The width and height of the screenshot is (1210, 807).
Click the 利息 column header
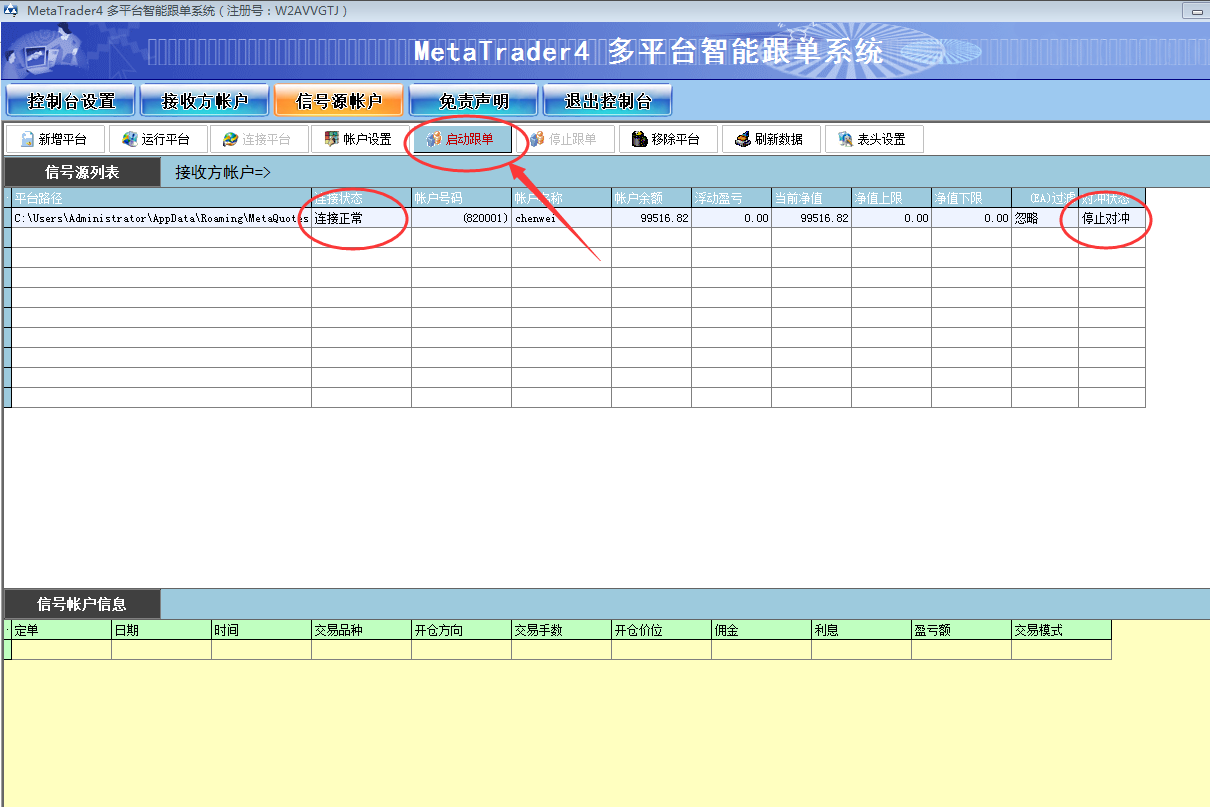pos(861,630)
